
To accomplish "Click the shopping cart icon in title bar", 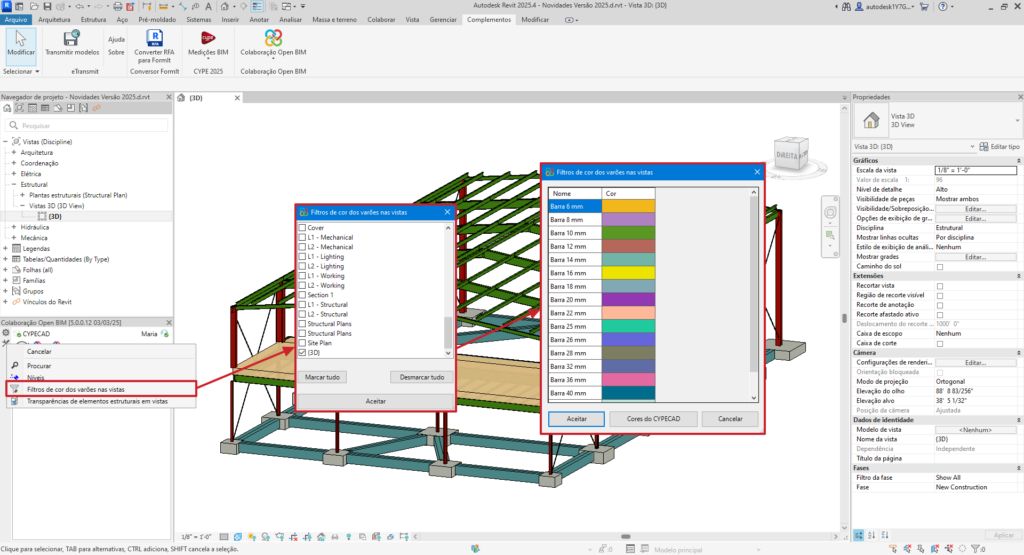I will click(924, 7).
